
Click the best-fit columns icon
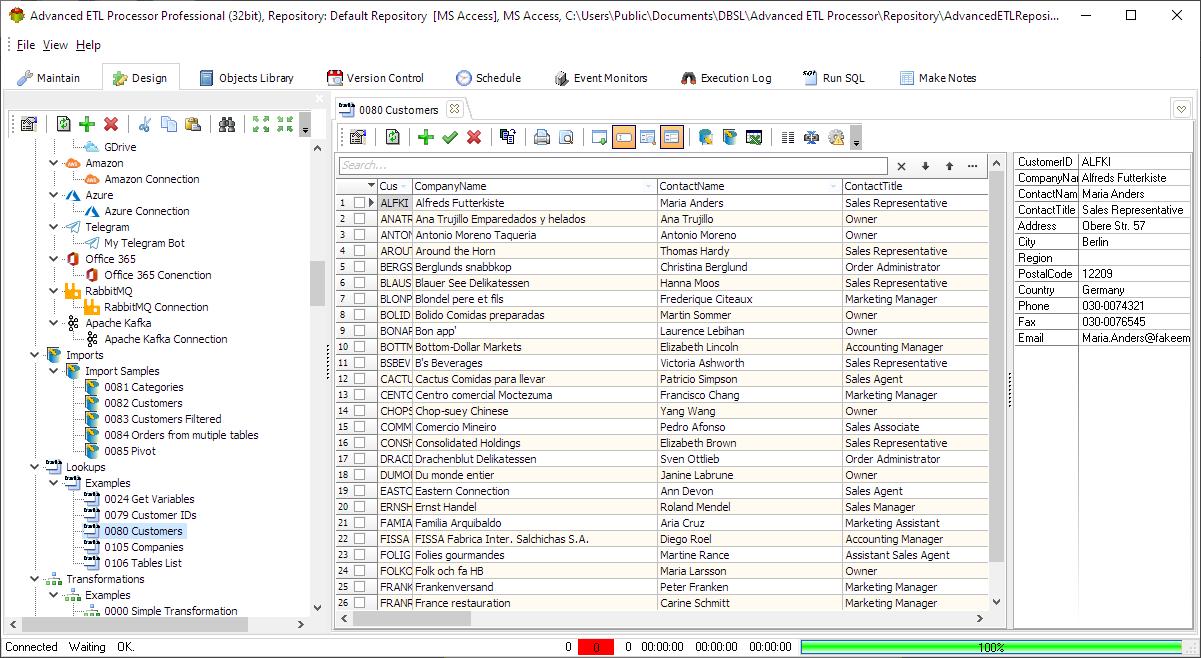(812, 137)
